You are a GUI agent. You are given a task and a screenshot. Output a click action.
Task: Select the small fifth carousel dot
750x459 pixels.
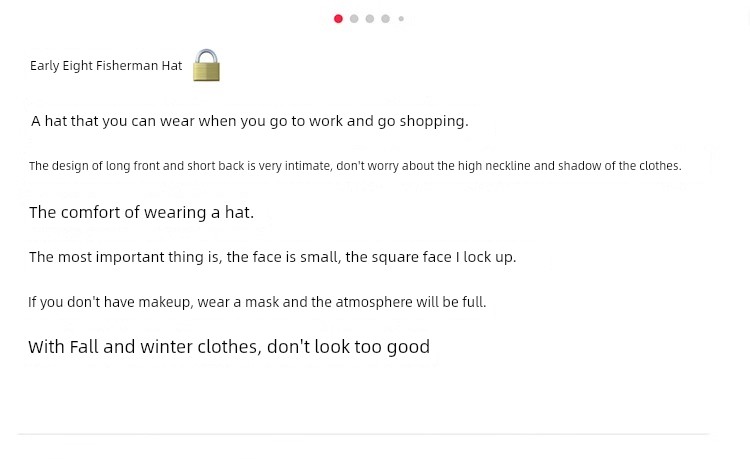click(x=401, y=19)
